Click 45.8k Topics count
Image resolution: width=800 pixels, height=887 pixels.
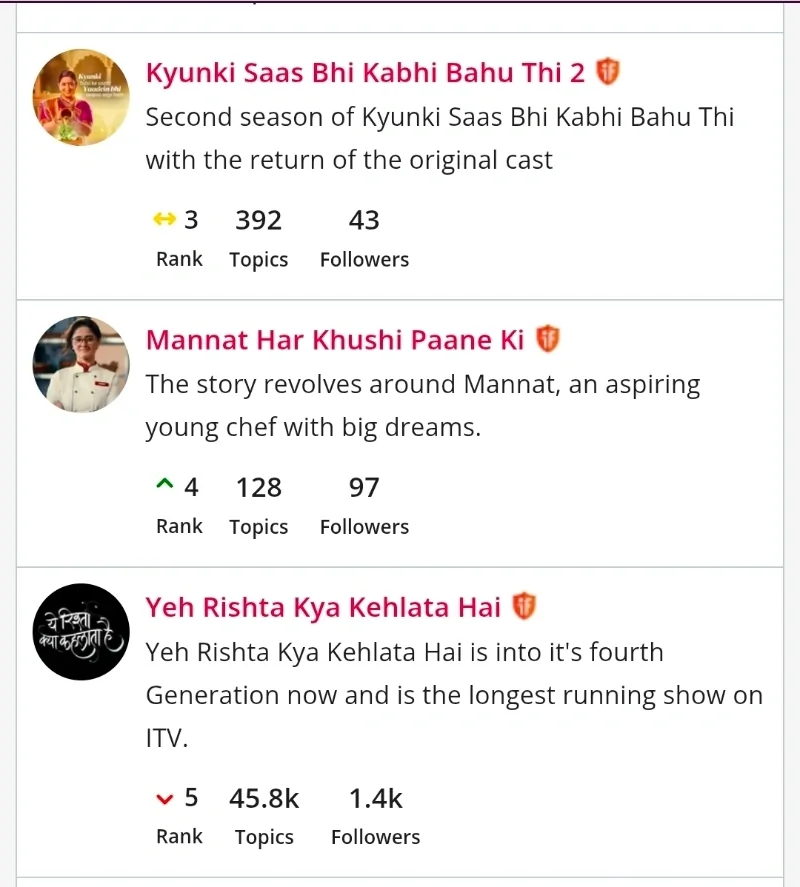click(x=264, y=799)
